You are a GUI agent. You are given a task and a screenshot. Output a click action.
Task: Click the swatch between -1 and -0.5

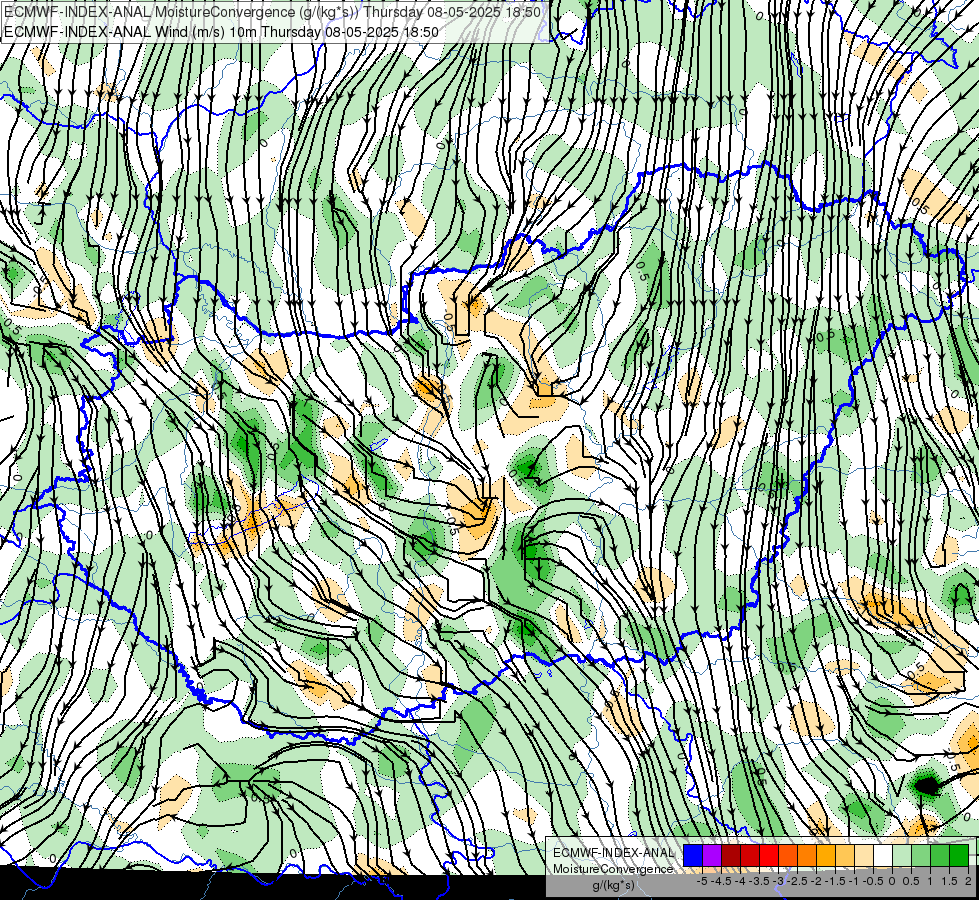point(864,856)
